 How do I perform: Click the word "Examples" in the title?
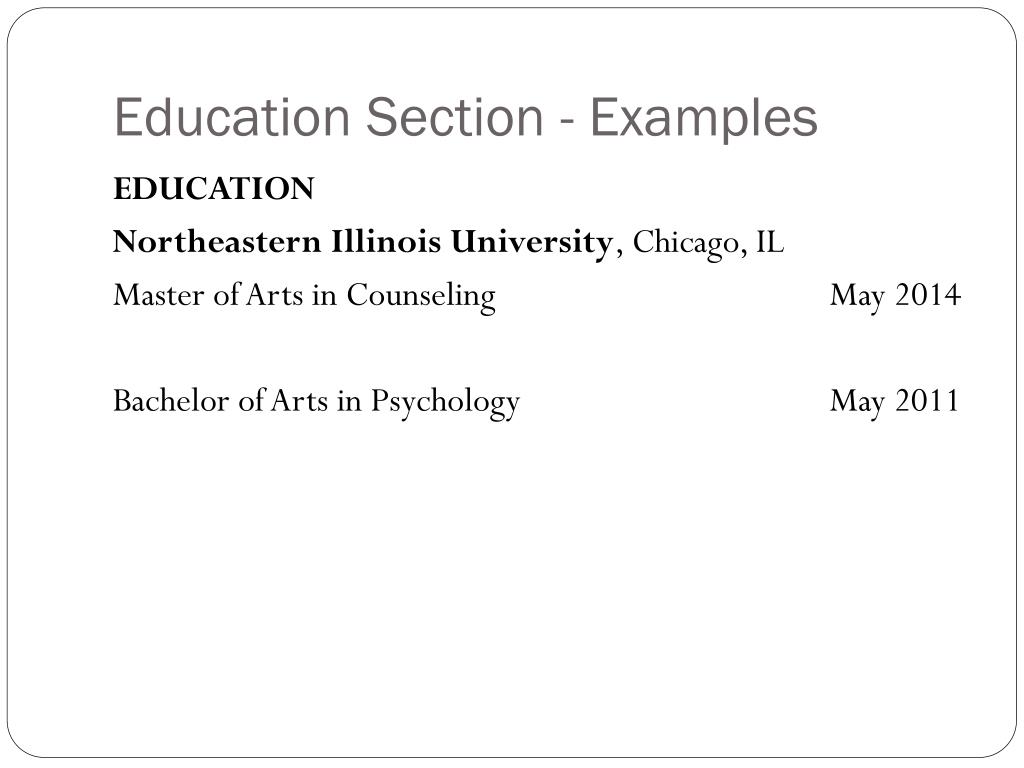point(704,120)
